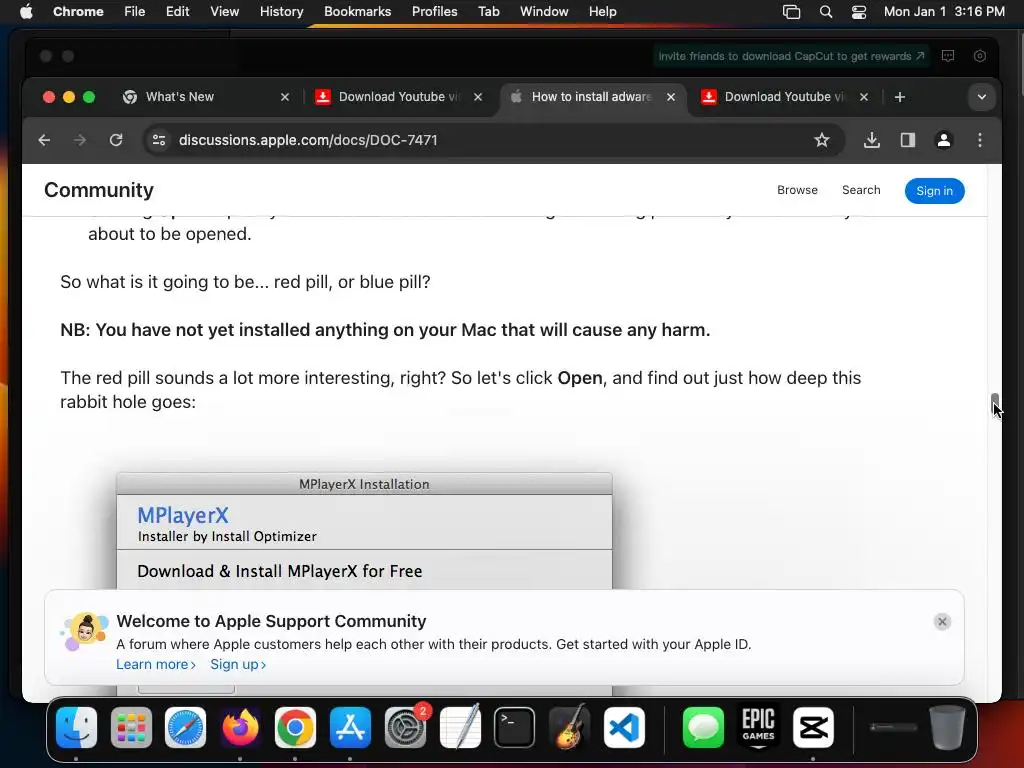
Task: Go back to previous page
Action: tap(44, 140)
